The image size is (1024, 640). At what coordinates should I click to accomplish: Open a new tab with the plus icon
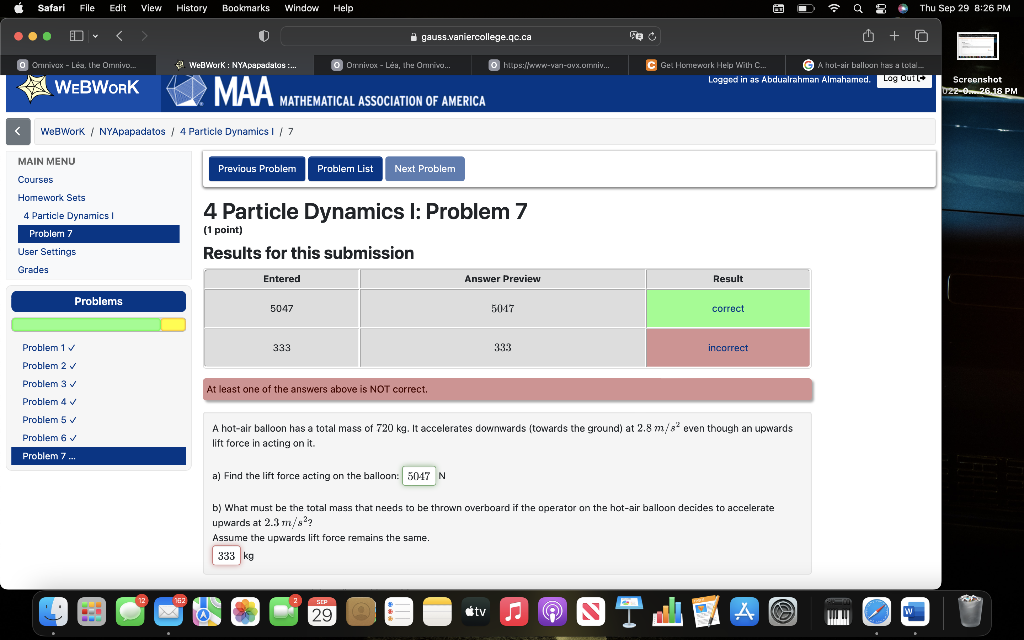[895, 35]
